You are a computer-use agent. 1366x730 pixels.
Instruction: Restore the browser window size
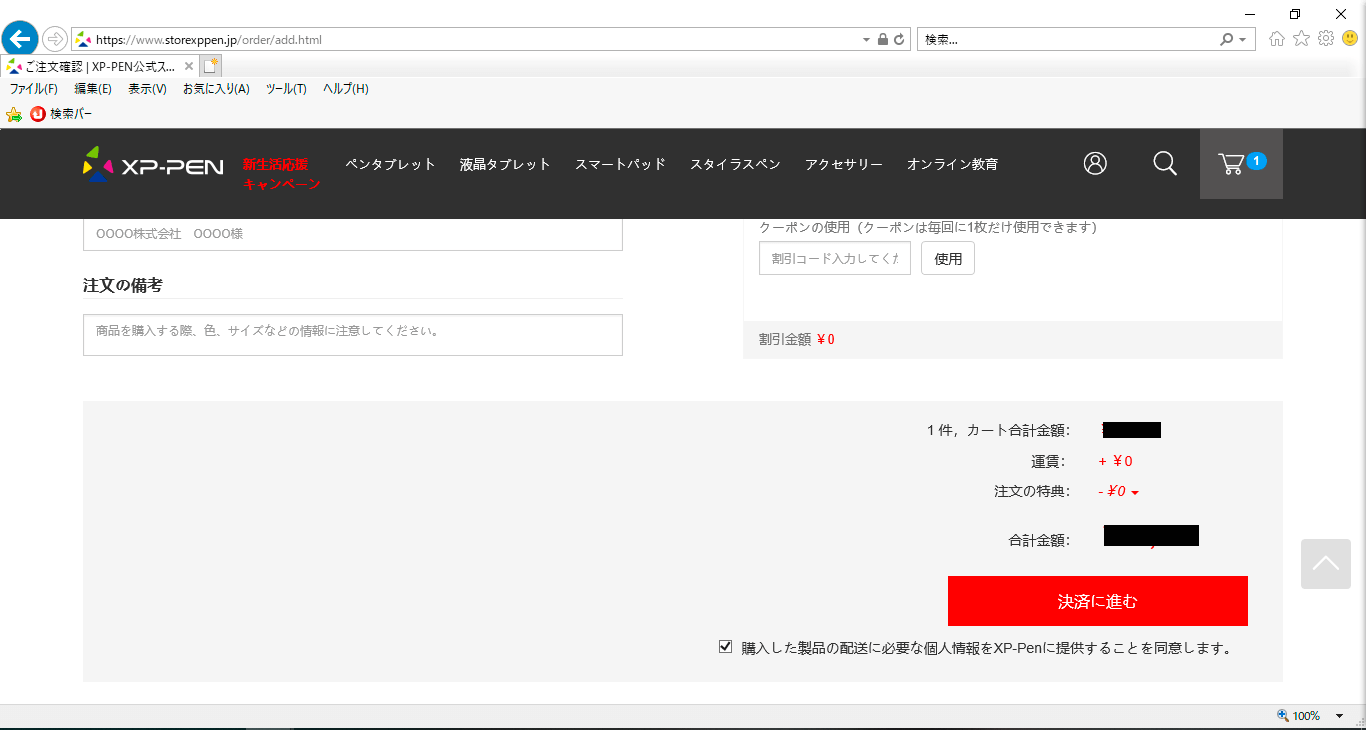click(1295, 14)
